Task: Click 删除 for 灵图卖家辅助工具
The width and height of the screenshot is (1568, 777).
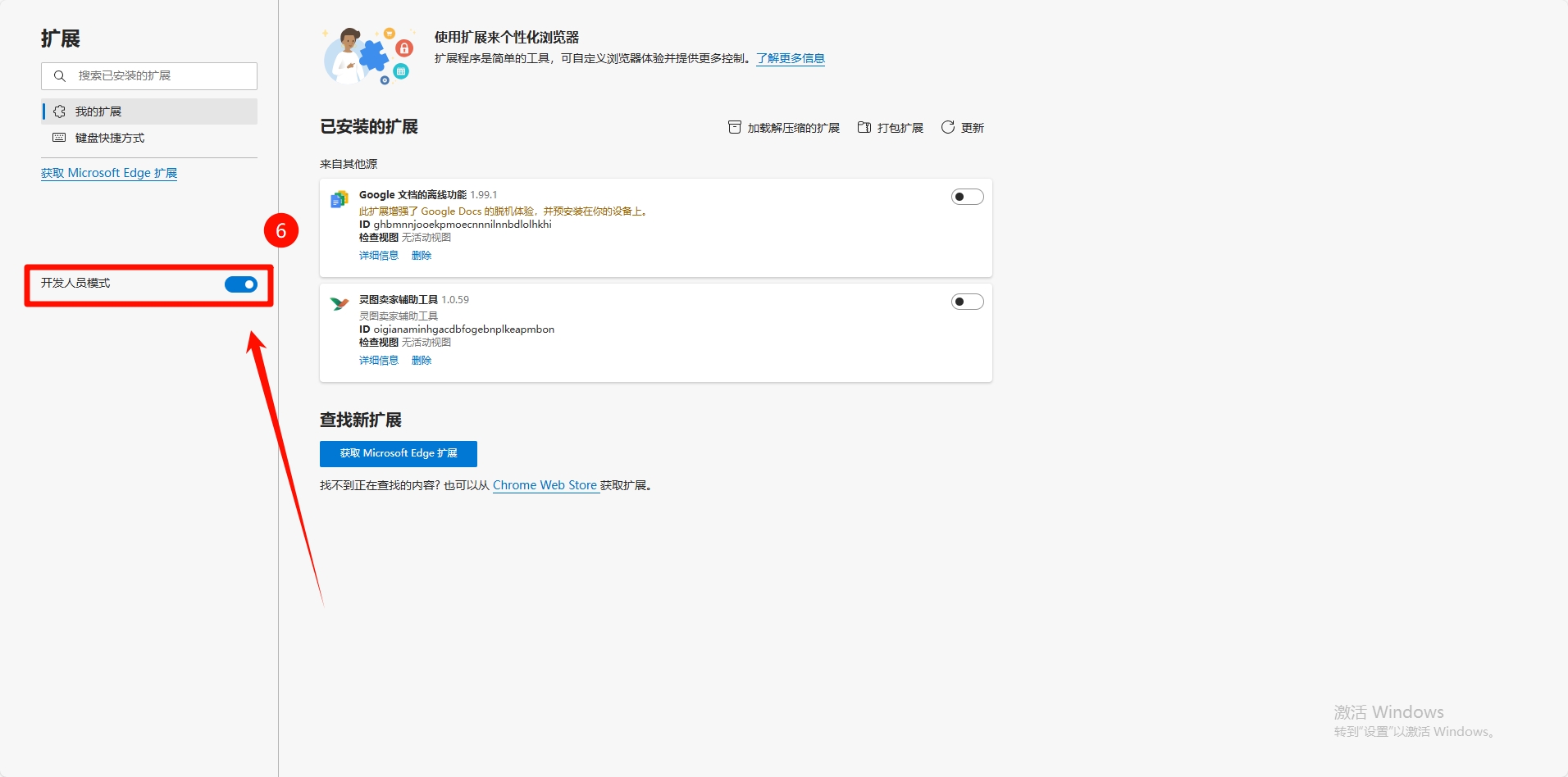Action: point(422,361)
